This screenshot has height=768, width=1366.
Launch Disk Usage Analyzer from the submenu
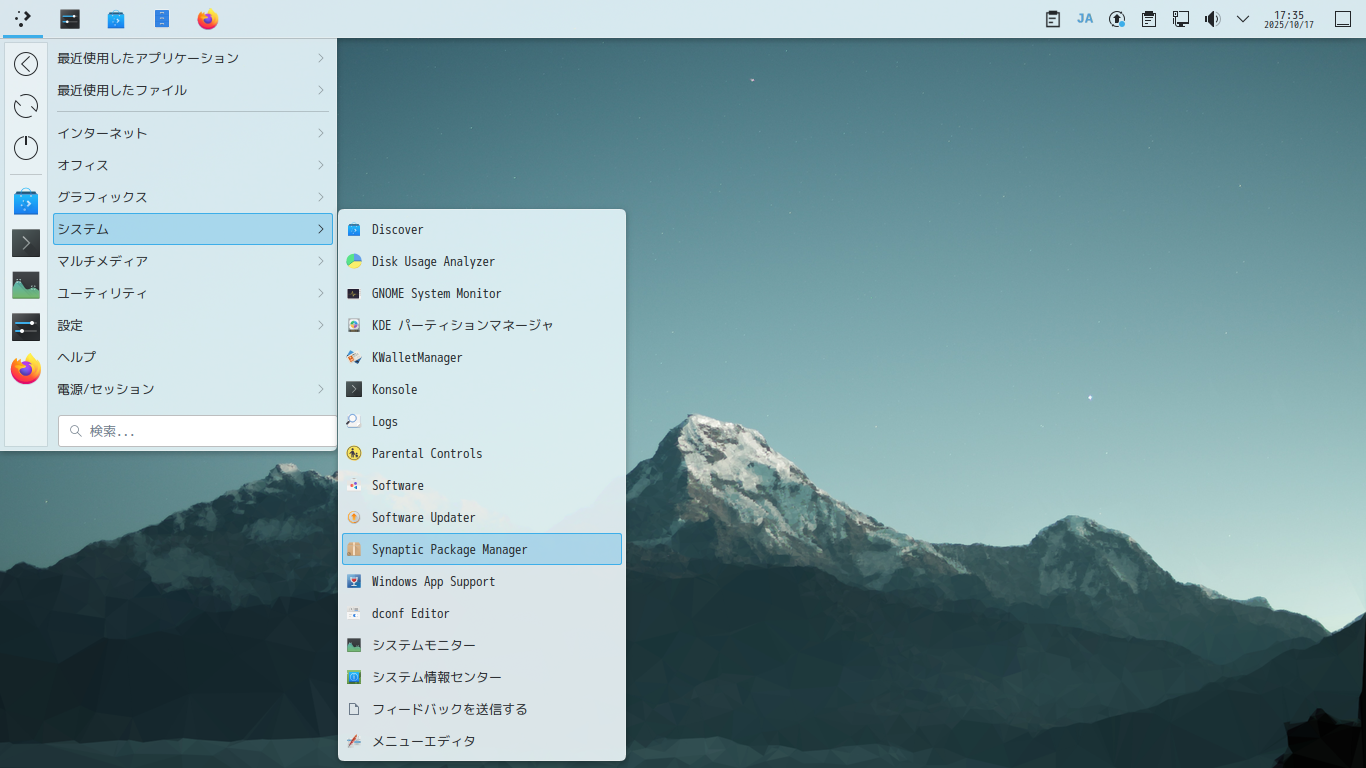click(482, 262)
